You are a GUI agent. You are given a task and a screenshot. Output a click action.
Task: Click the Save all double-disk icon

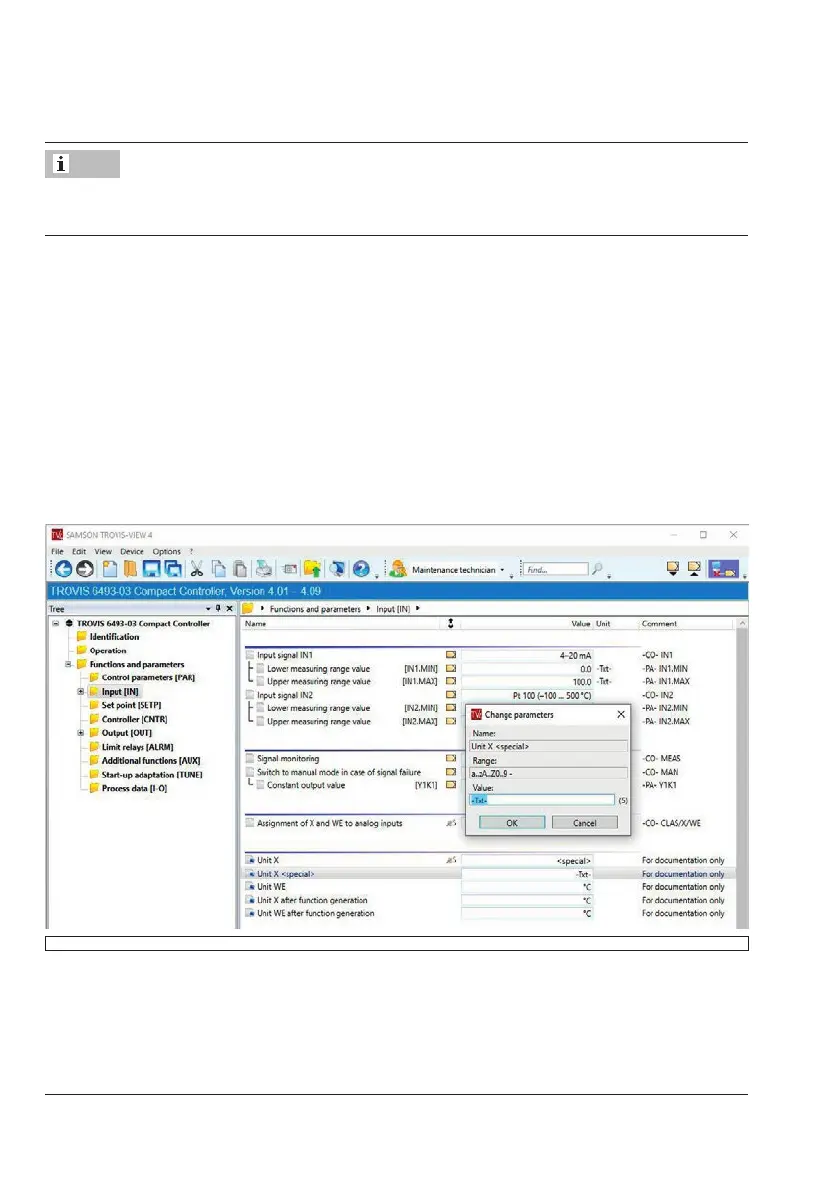(173, 569)
